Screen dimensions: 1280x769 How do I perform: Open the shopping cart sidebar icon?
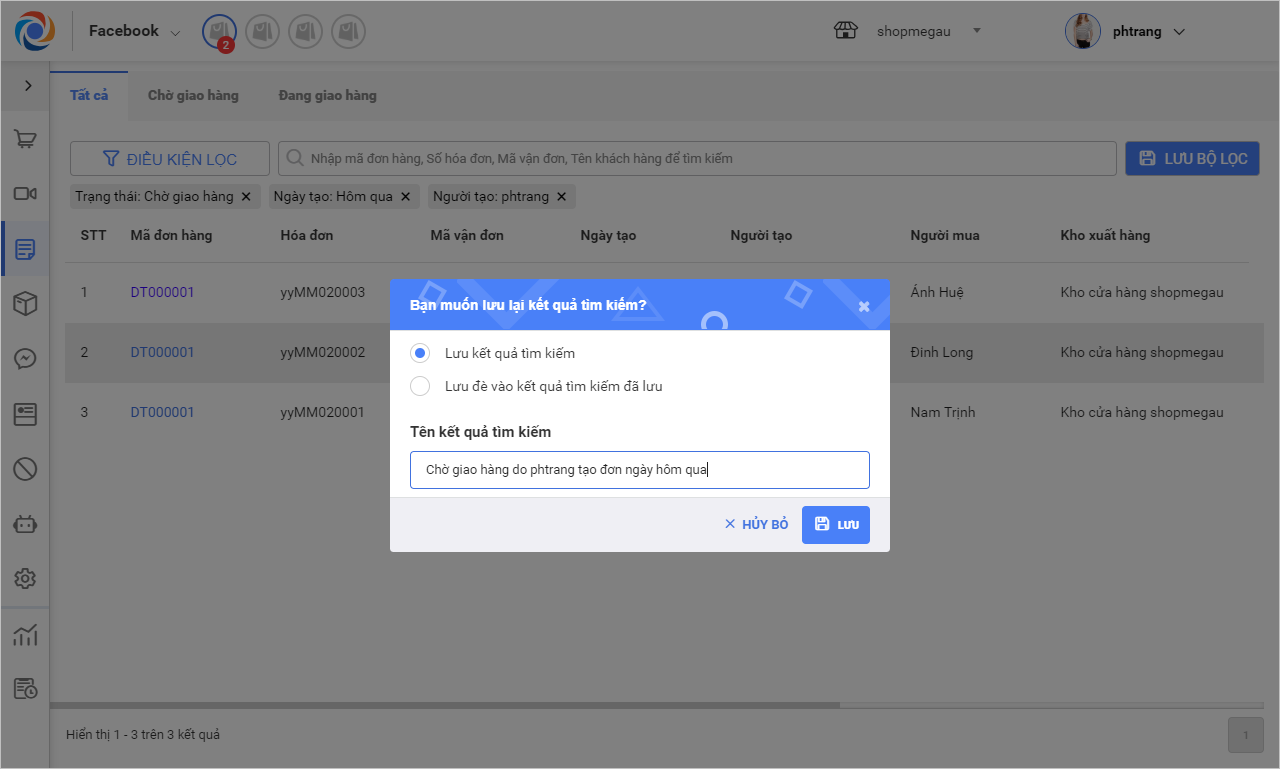26,139
